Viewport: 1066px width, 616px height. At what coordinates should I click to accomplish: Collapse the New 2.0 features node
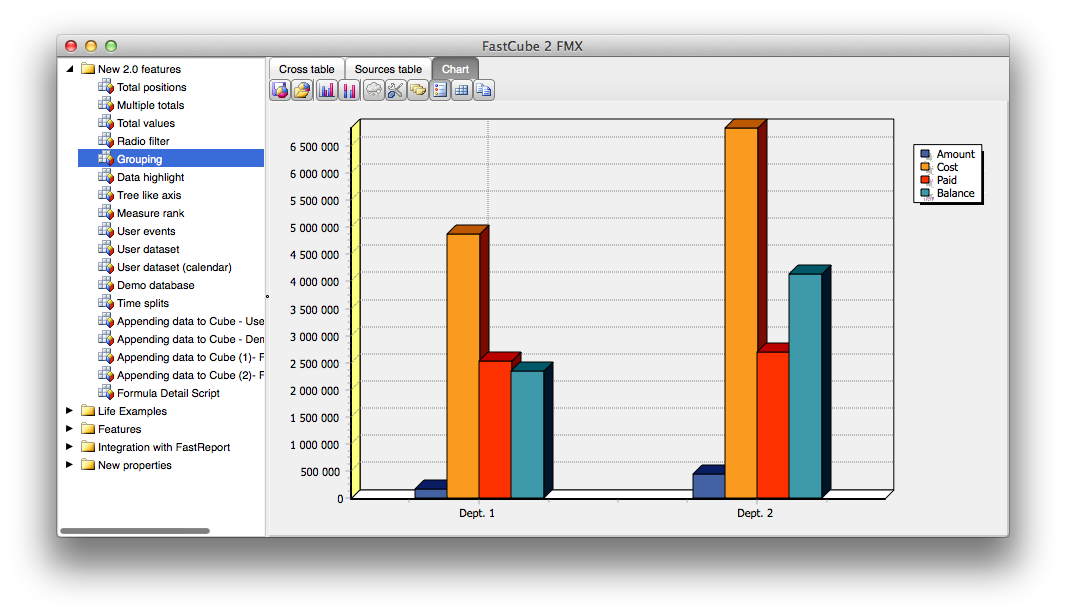(x=69, y=69)
